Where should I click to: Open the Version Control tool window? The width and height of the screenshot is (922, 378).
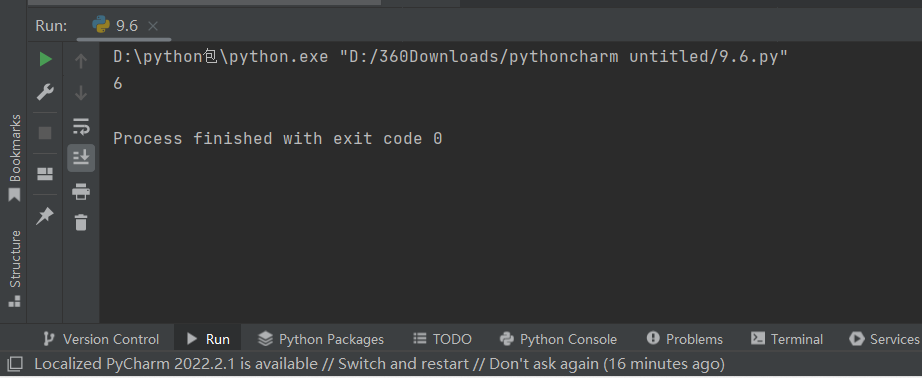pos(101,339)
